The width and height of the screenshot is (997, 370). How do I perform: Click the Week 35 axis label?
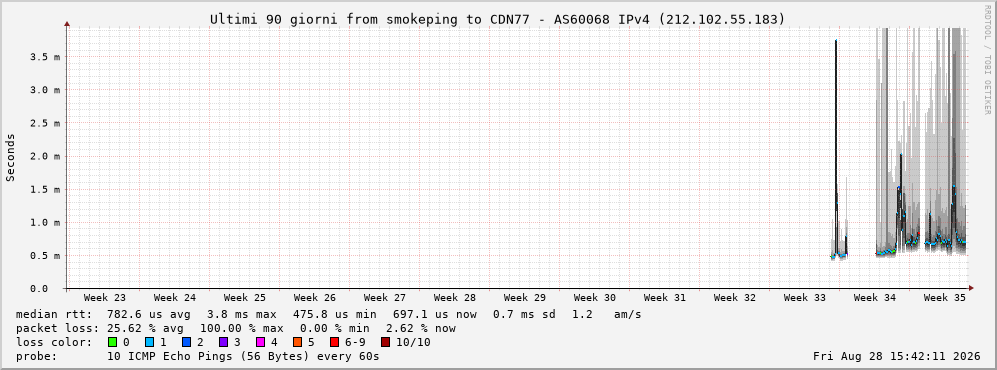[x=944, y=298]
